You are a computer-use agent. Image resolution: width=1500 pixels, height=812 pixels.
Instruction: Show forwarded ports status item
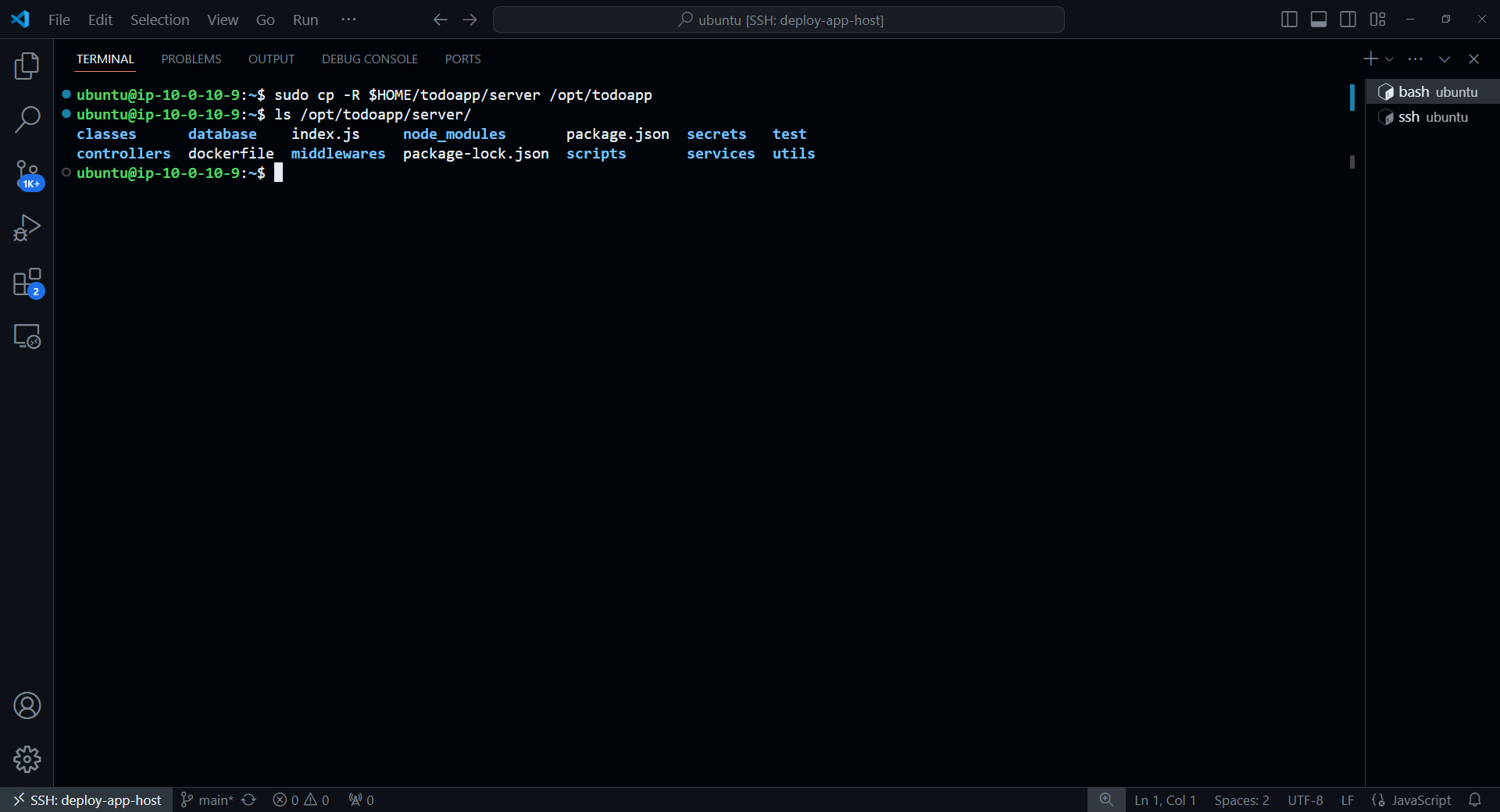pos(362,800)
